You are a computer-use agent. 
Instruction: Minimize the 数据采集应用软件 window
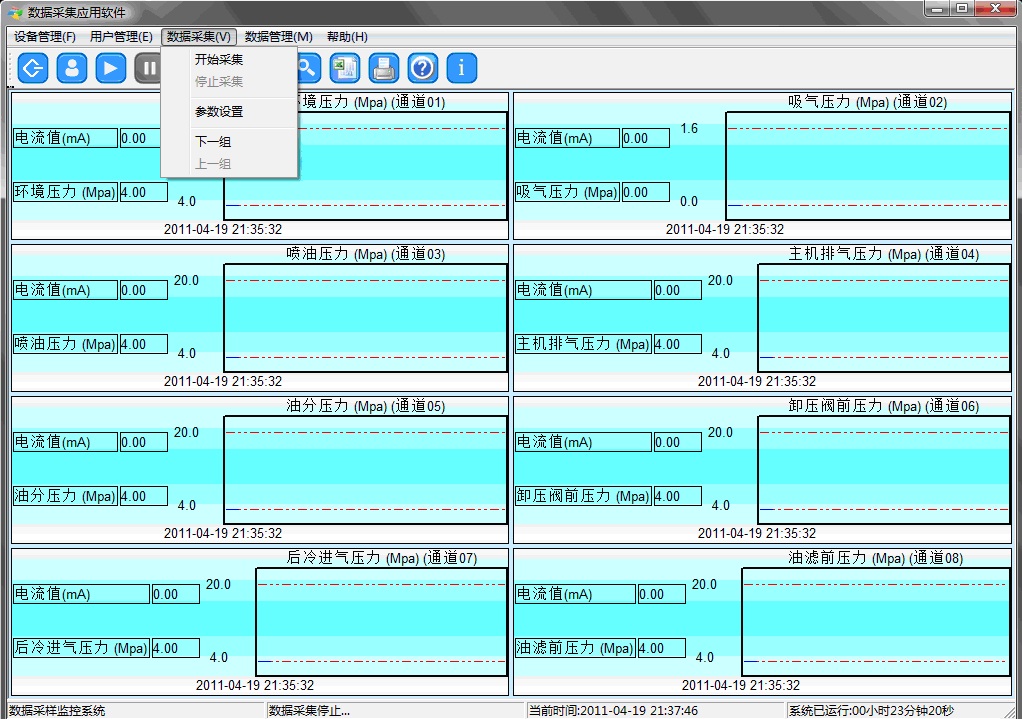(x=937, y=8)
